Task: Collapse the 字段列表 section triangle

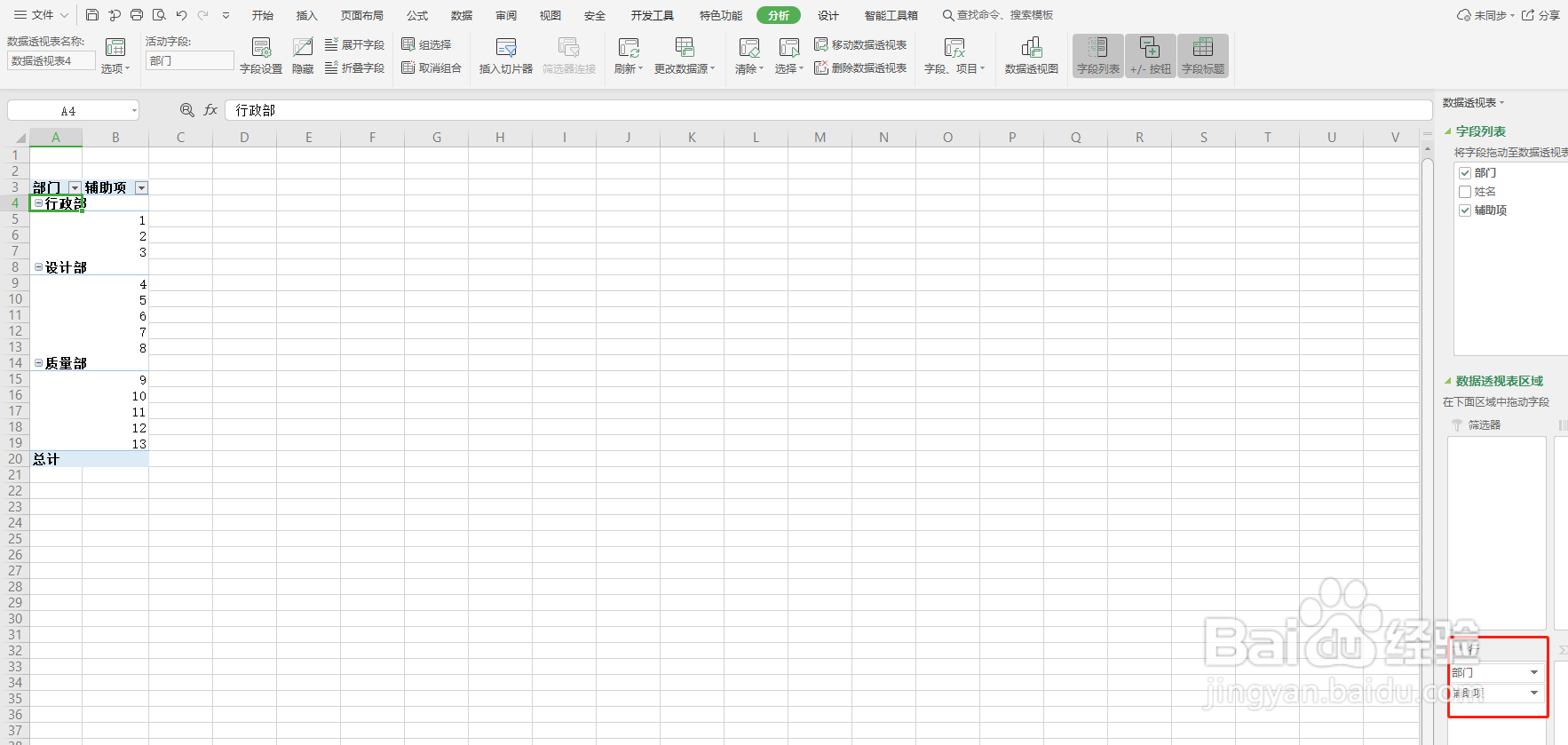Action: click(x=1448, y=131)
